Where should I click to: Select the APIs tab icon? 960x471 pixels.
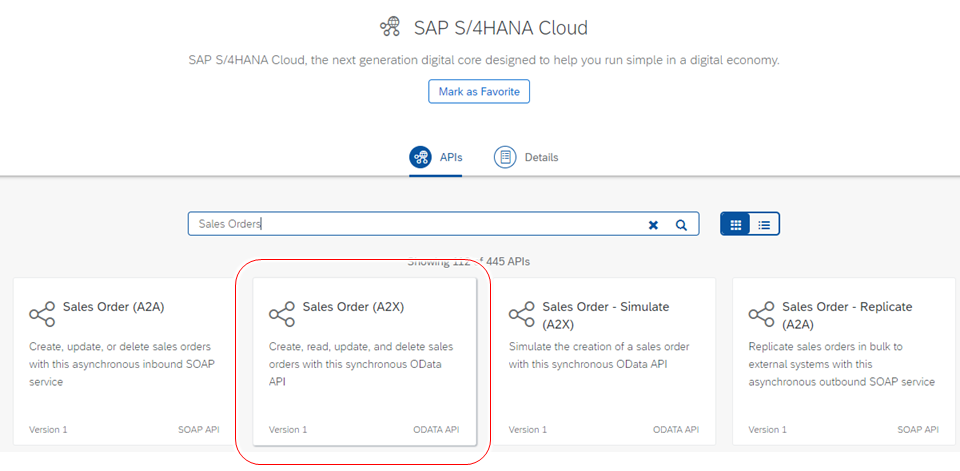[421, 157]
